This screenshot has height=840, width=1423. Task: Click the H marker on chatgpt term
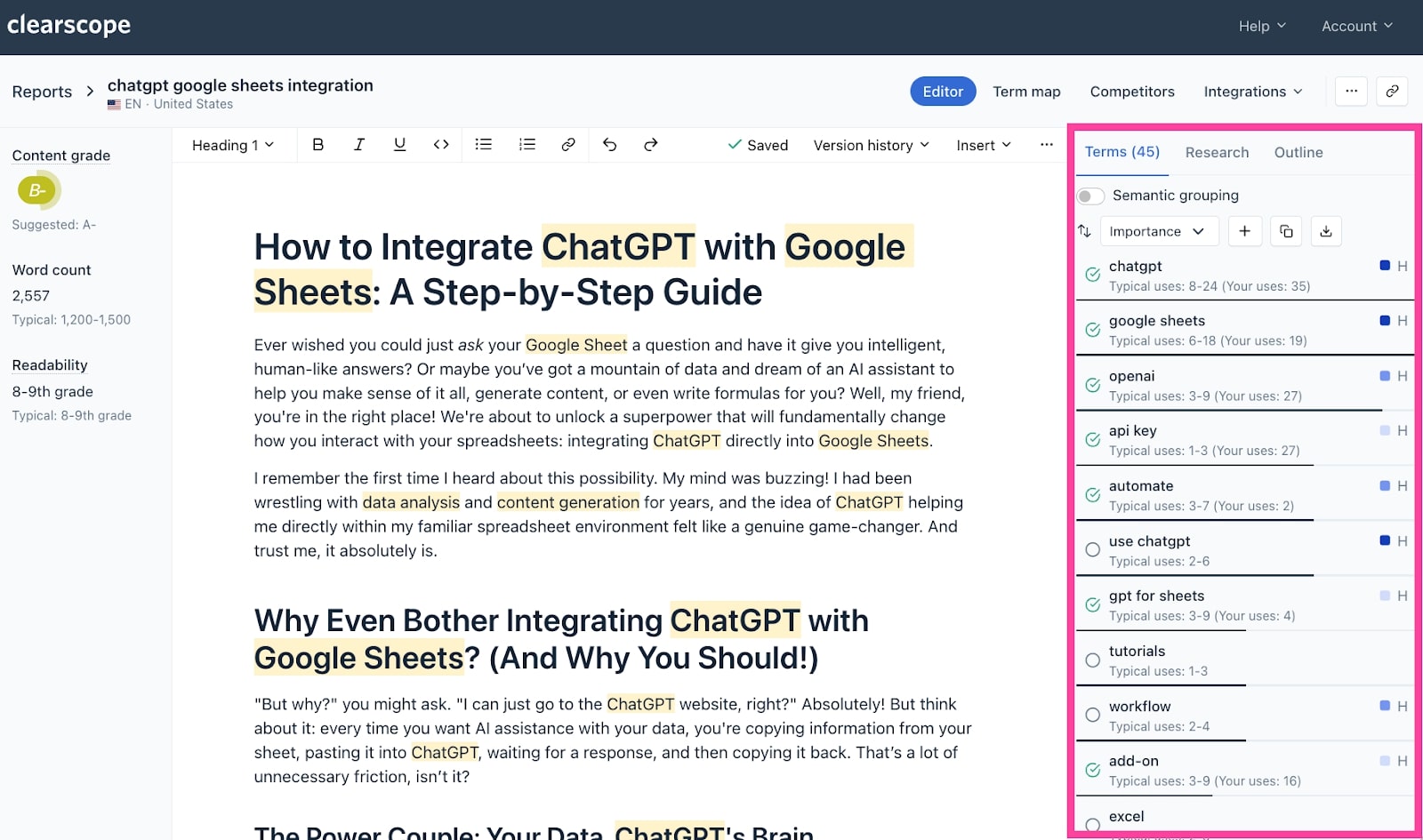[x=1403, y=266]
